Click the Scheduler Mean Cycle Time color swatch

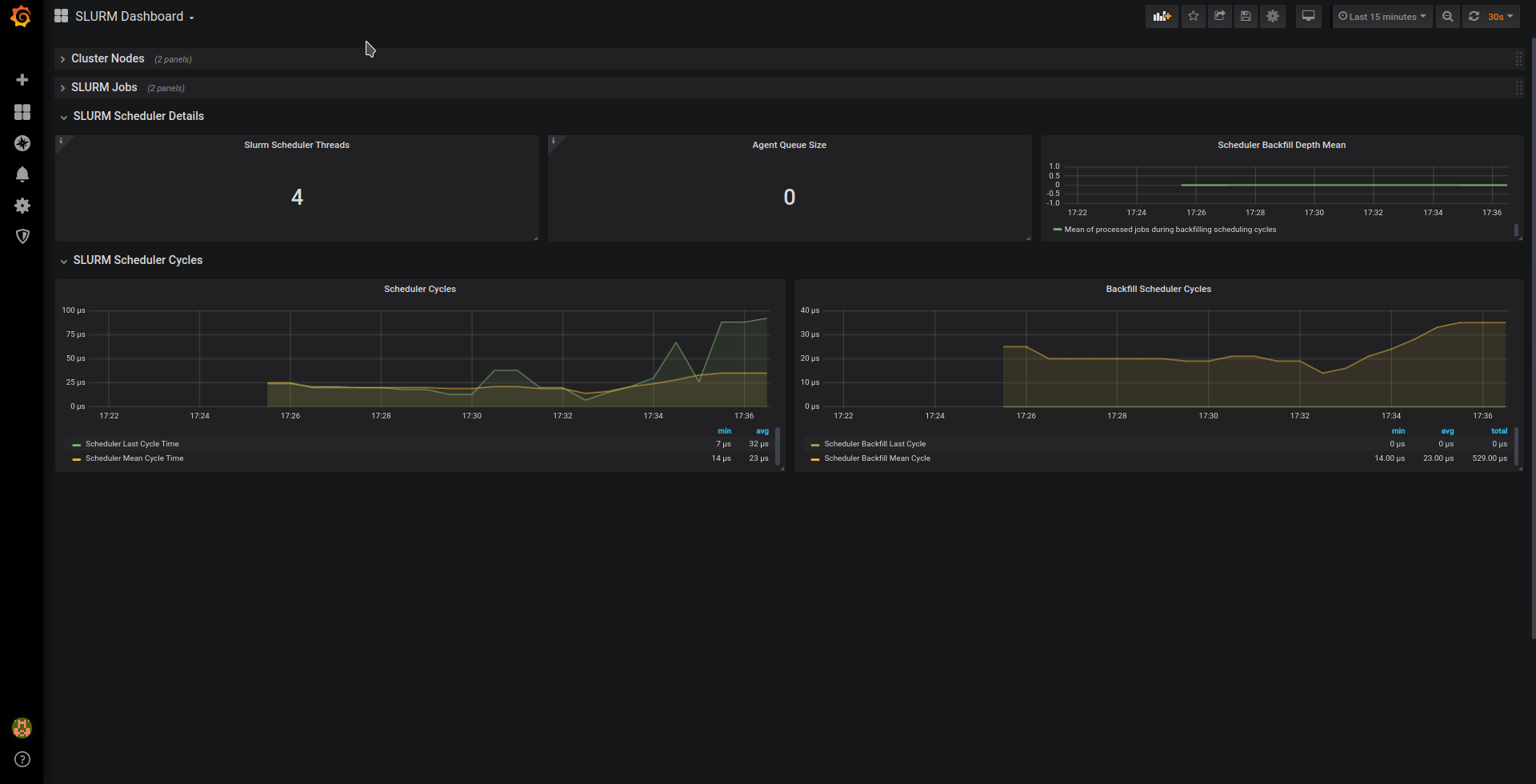(77, 459)
